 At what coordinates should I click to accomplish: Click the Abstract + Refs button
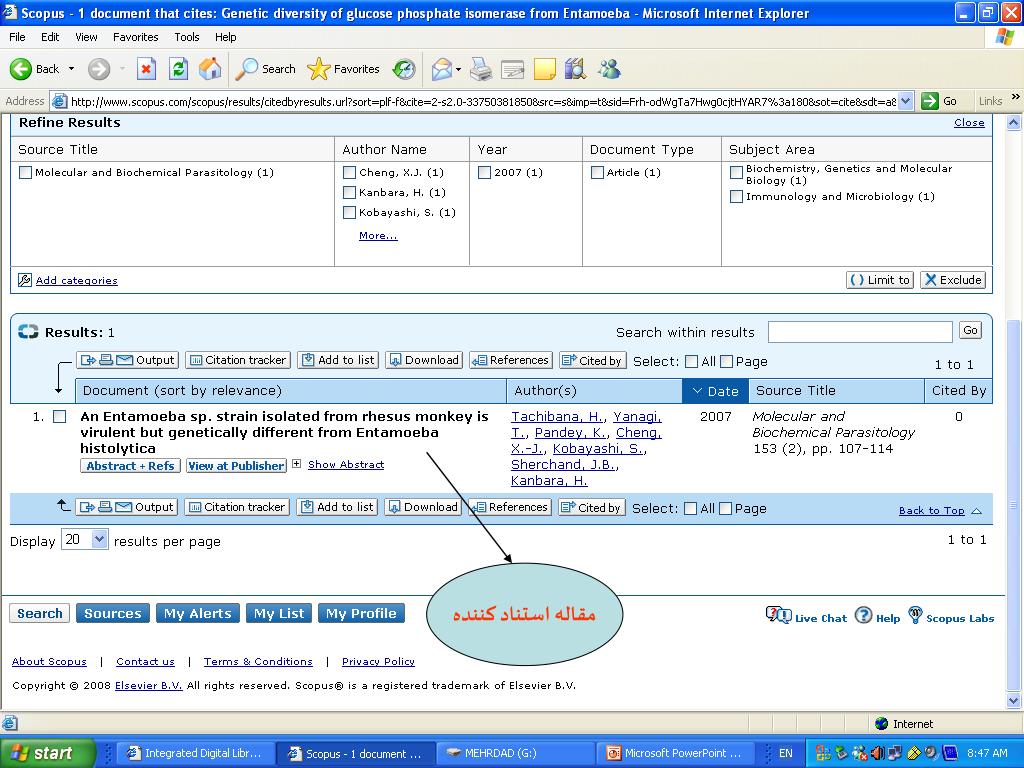click(x=130, y=466)
